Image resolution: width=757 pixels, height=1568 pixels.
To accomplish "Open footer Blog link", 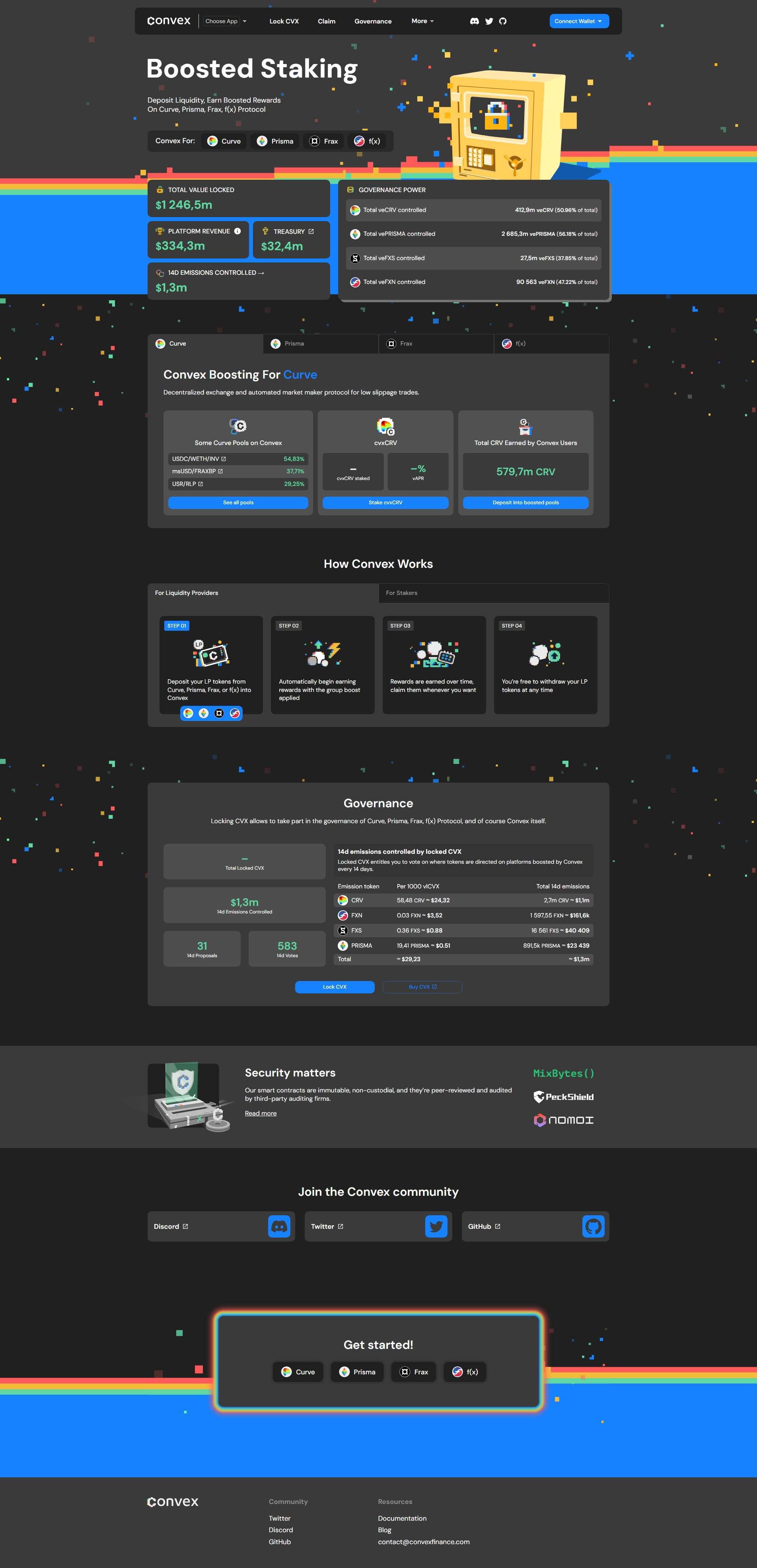I will click(x=384, y=1530).
